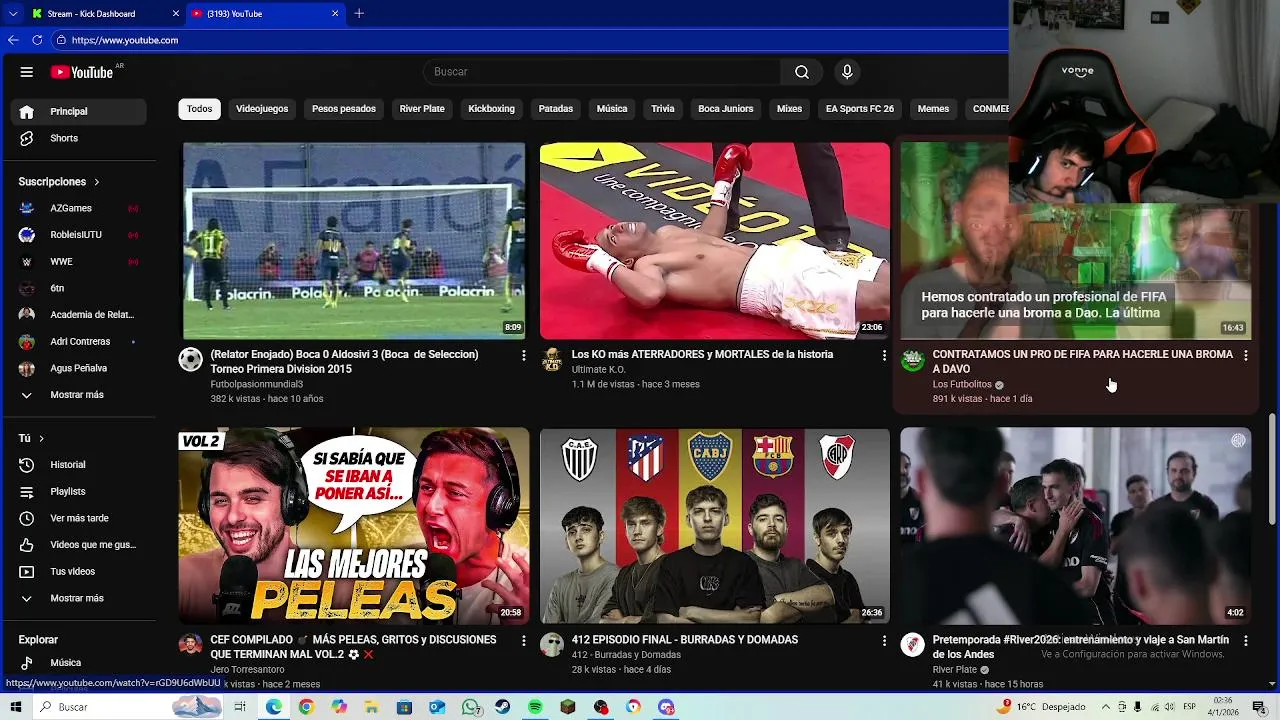
Task: Open Burradas y Domadas channel avatar
Action: pyautogui.click(x=551, y=645)
